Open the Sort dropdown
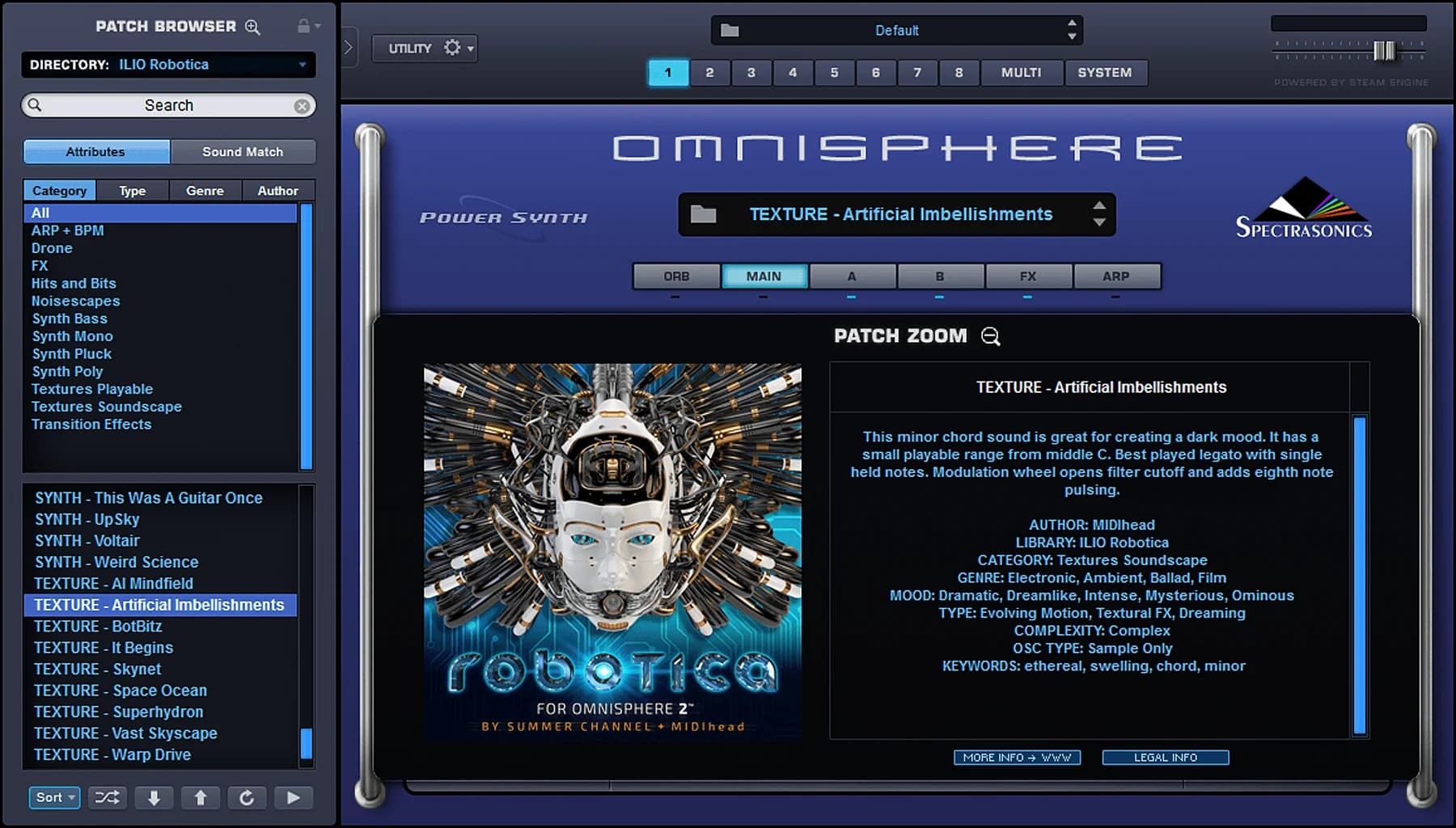The height and width of the screenshot is (828, 1456). 53,797
